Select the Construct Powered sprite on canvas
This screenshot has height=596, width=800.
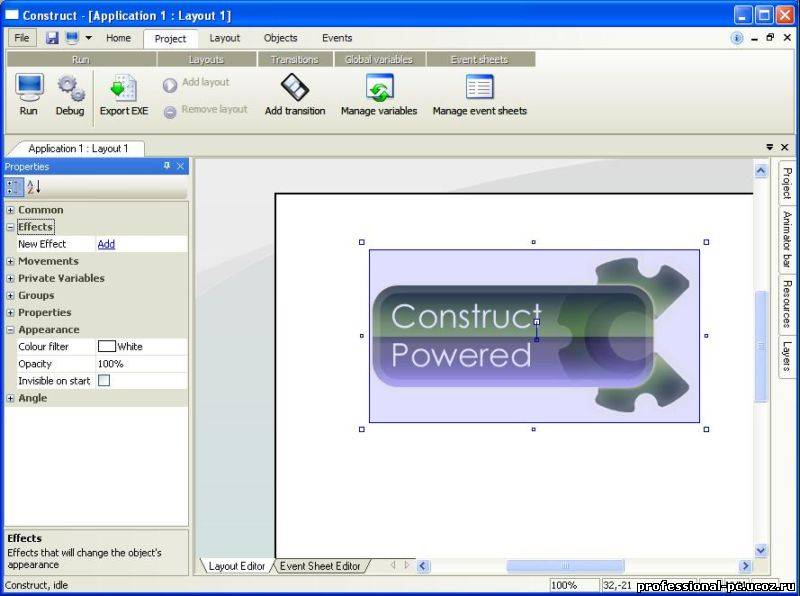click(534, 336)
